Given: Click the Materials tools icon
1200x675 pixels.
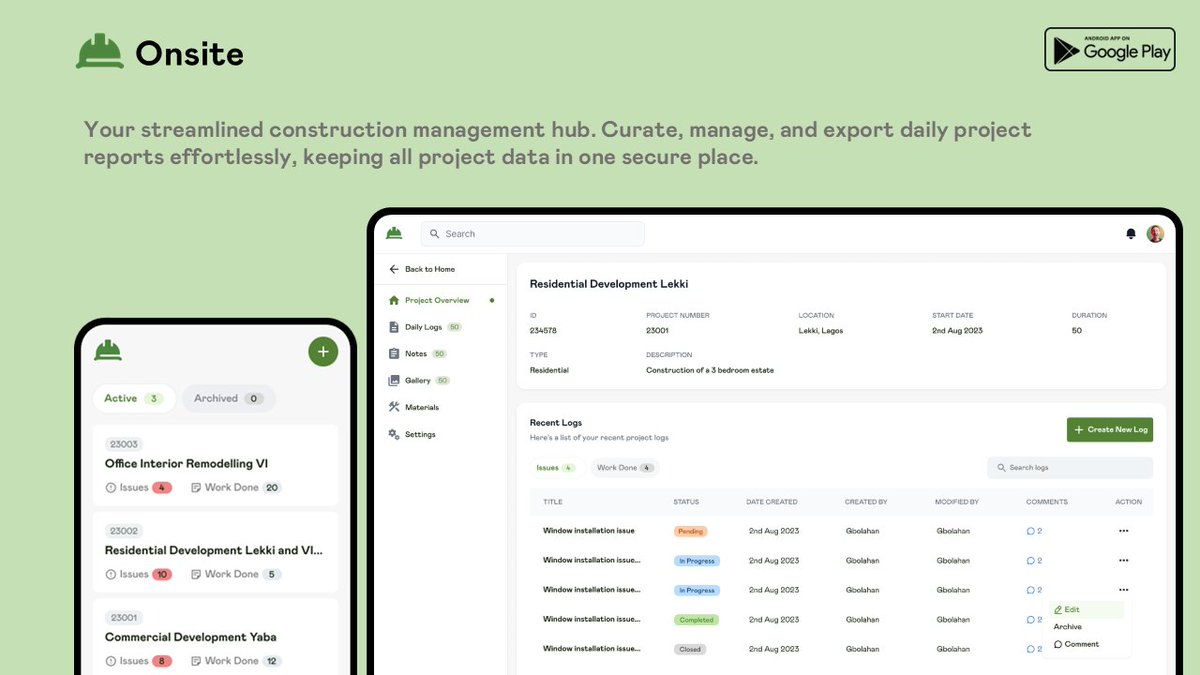Looking at the screenshot, I should coord(394,407).
